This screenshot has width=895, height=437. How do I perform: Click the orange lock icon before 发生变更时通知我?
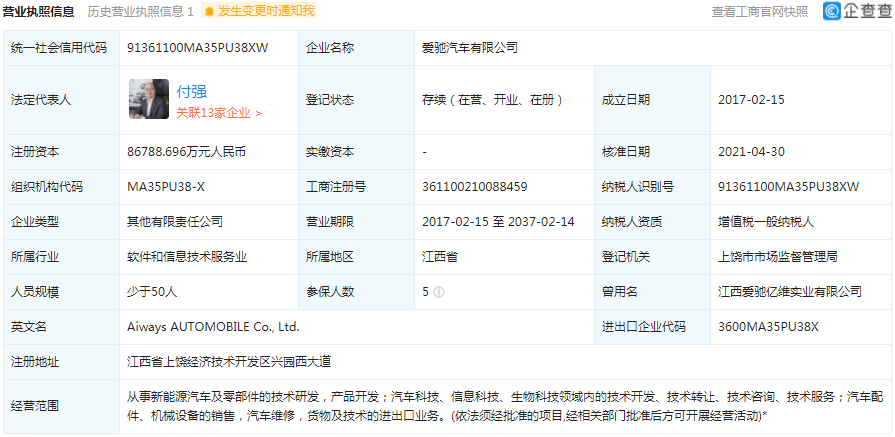click(x=209, y=11)
